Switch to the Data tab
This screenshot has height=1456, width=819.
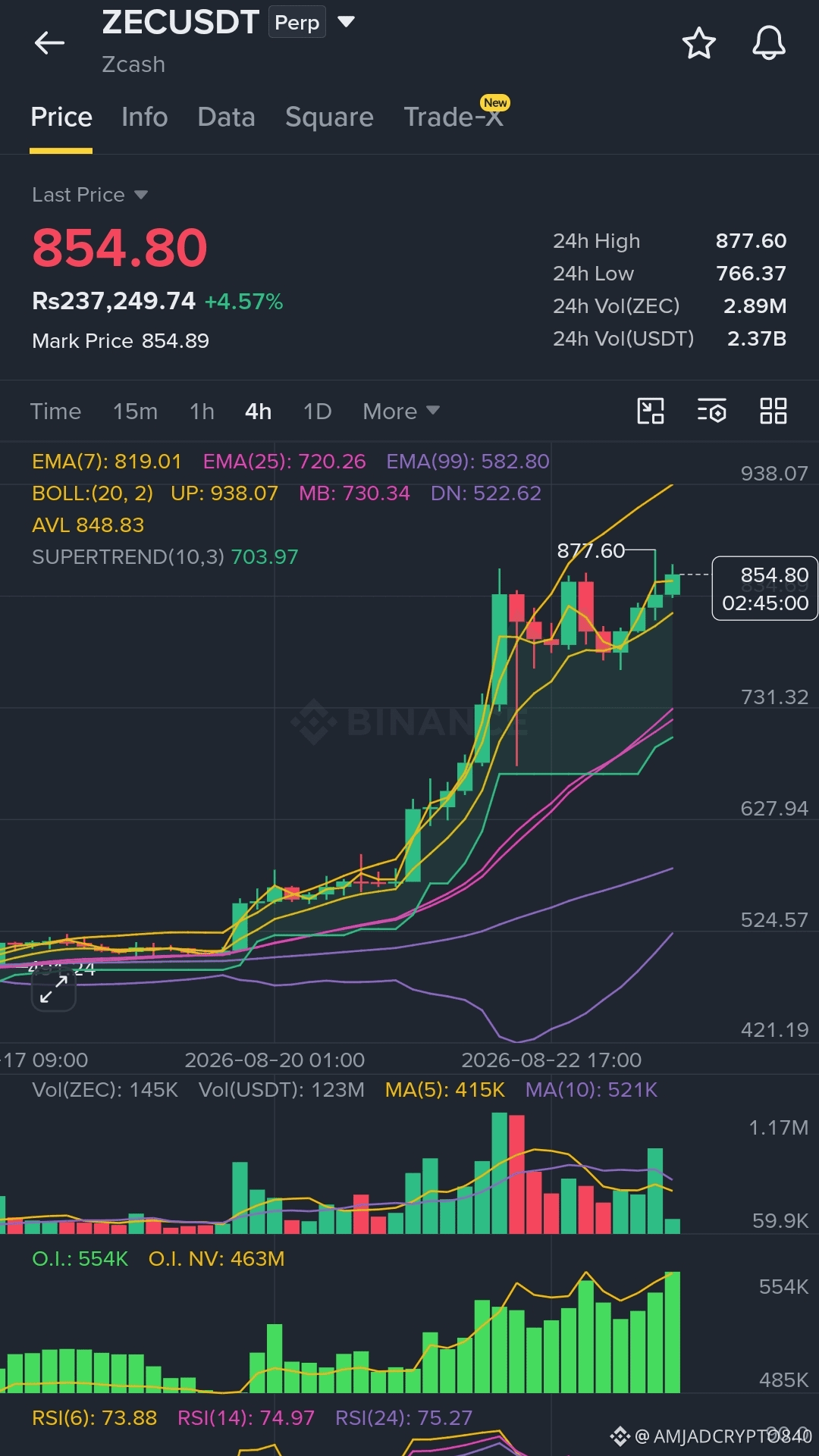(226, 117)
